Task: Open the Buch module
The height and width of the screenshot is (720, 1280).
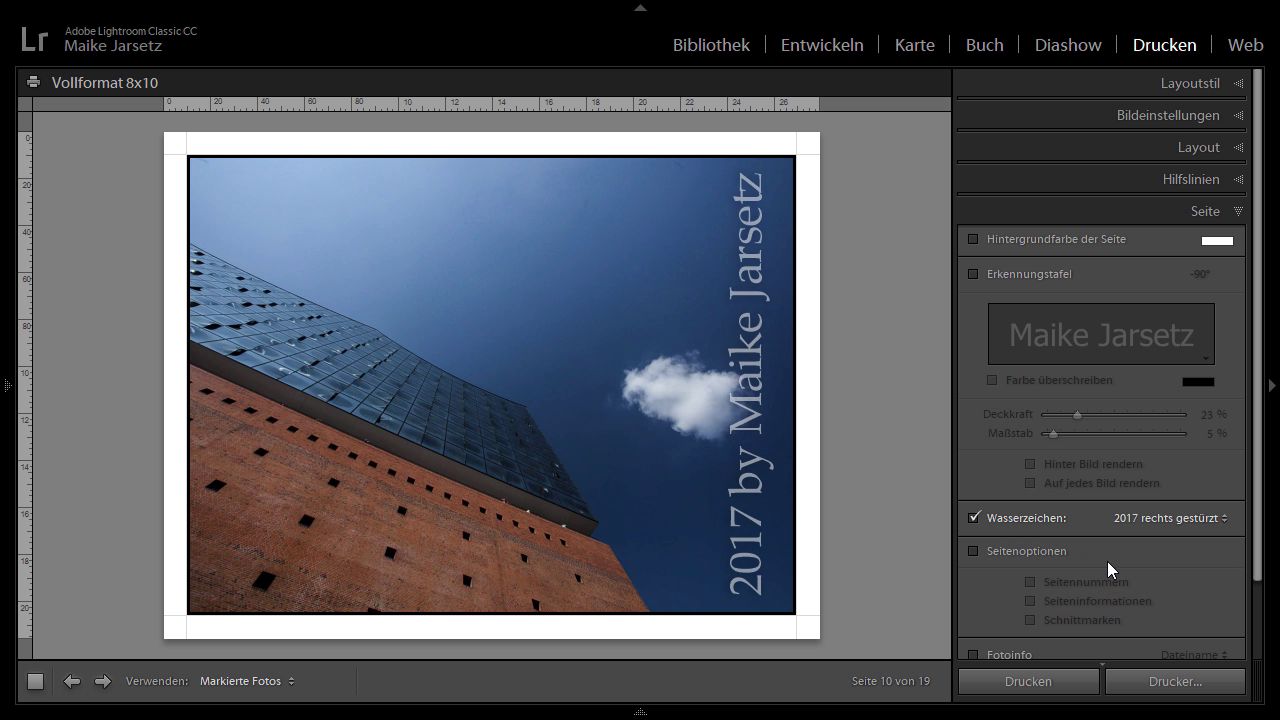Action: [984, 45]
